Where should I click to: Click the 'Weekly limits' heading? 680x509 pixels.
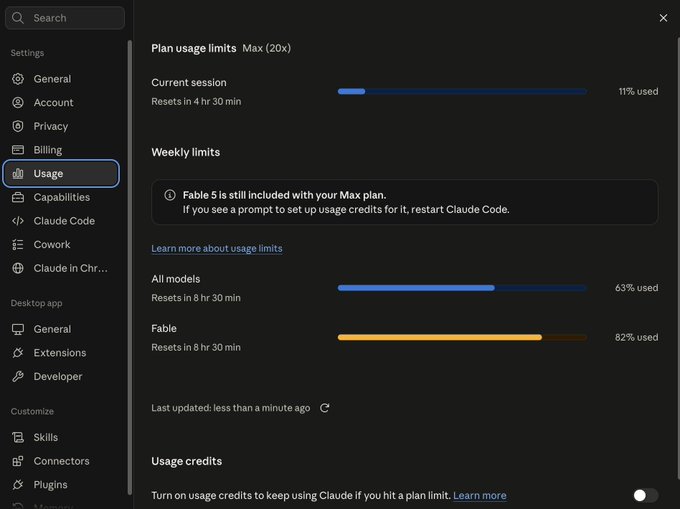[x=186, y=152]
